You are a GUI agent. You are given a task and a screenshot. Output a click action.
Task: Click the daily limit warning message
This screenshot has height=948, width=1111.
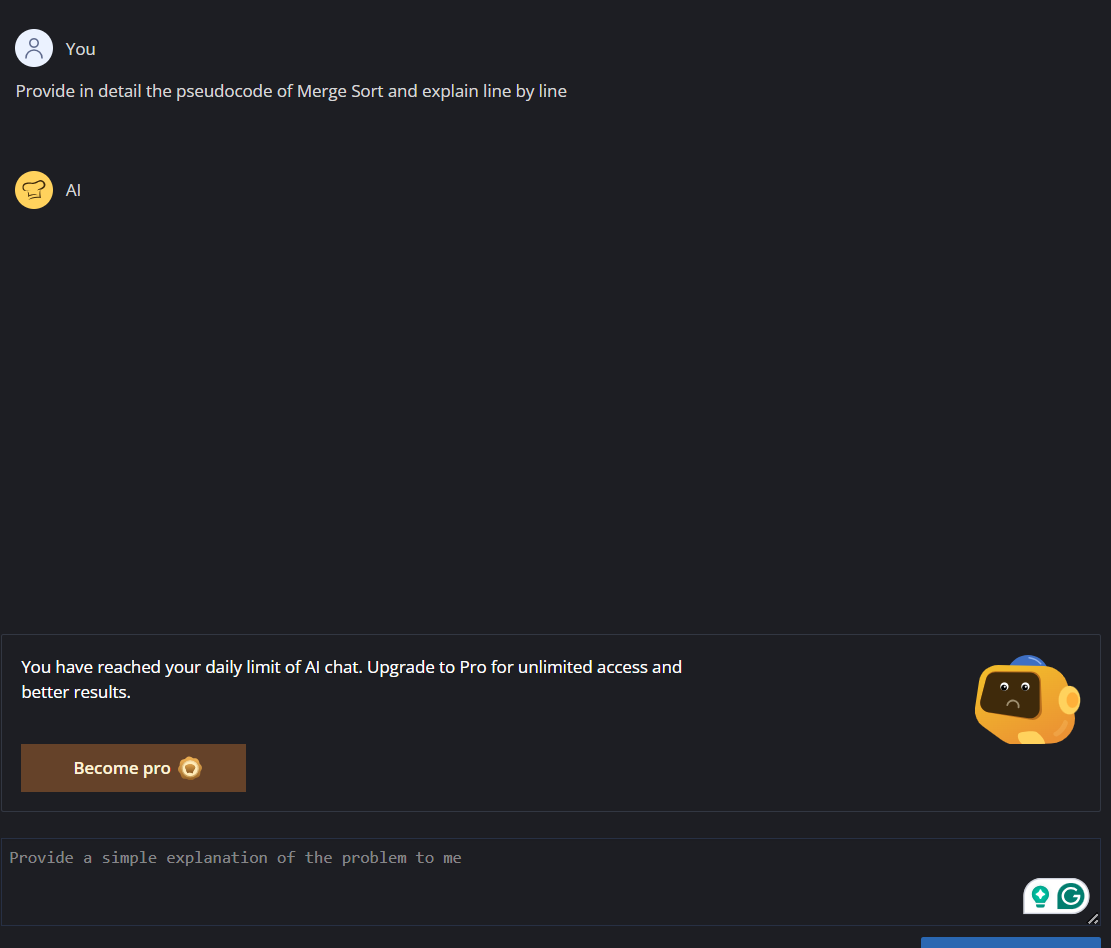(x=351, y=679)
